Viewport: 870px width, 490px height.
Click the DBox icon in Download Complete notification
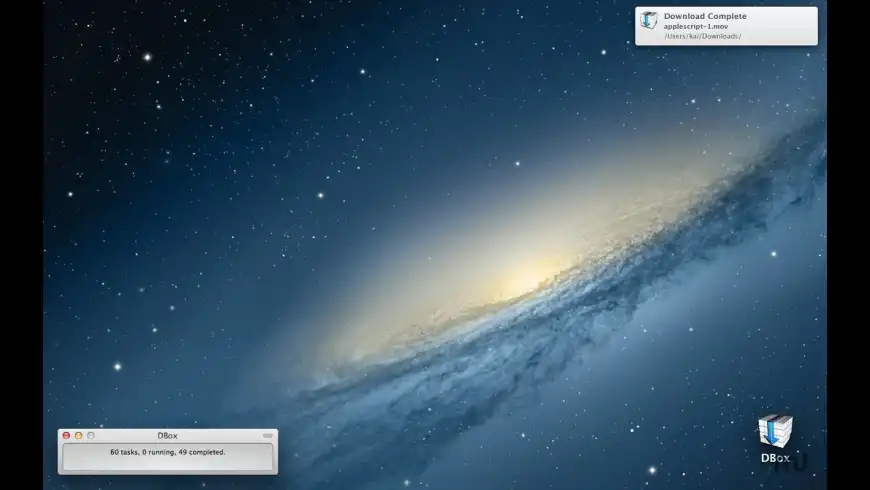[649, 21]
